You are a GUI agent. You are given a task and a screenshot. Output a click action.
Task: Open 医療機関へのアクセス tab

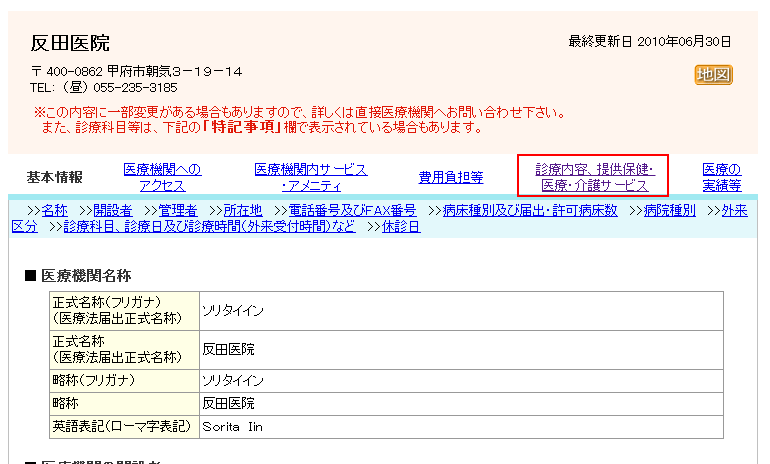[x=163, y=177]
